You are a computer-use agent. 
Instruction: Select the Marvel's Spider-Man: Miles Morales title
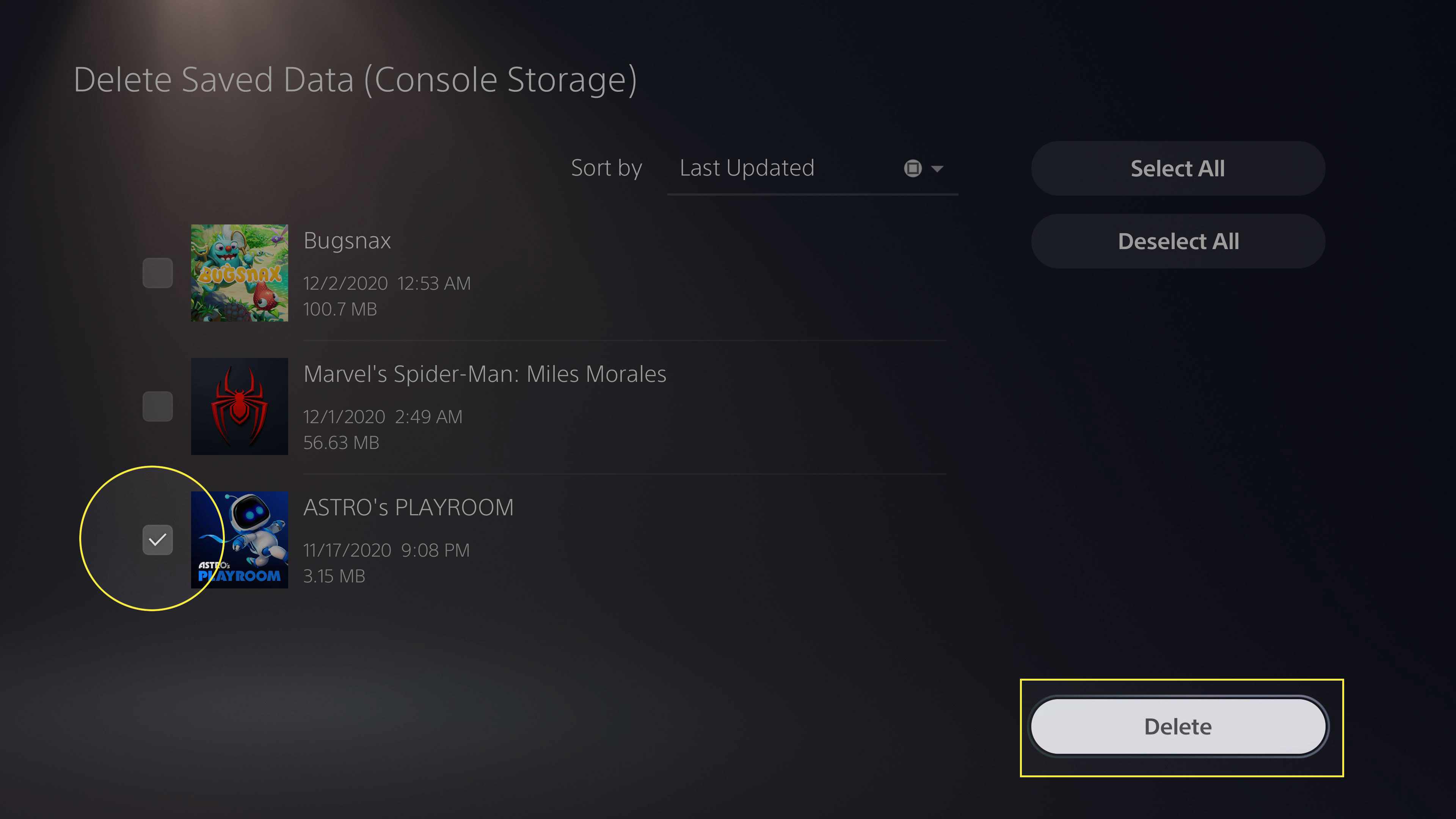(x=485, y=374)
